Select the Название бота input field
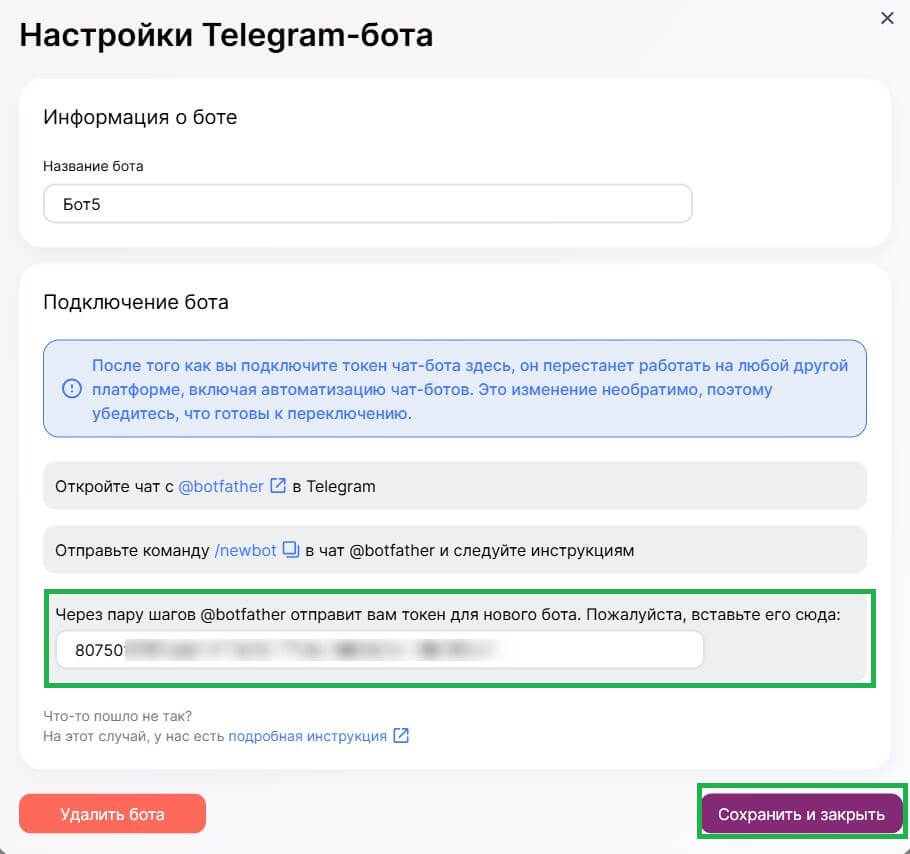This screenshot has width=910, height=854. (367, 203)
